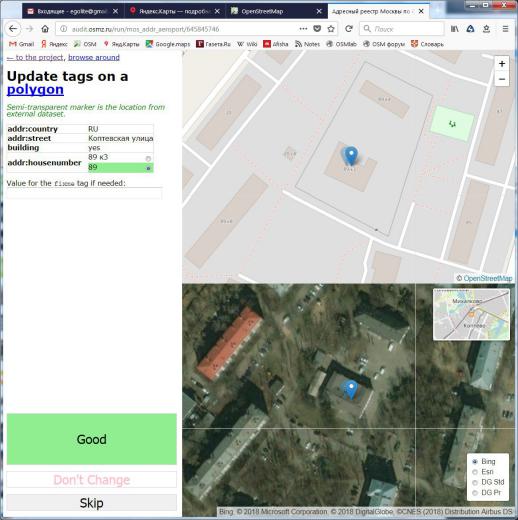Open the page actions three-dot menu
This screenshot has height=520, width=518.
point(303,29)
